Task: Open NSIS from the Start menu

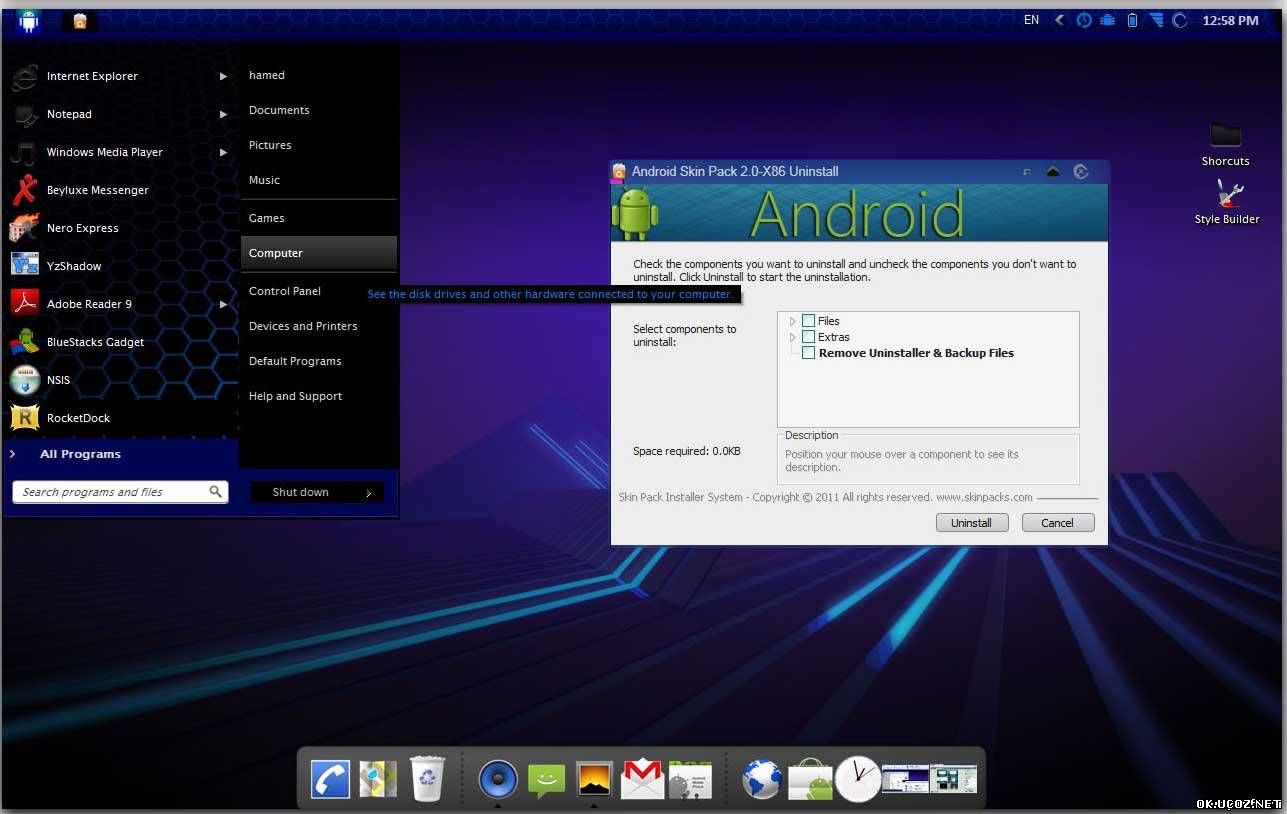Action: coord(121,380)
